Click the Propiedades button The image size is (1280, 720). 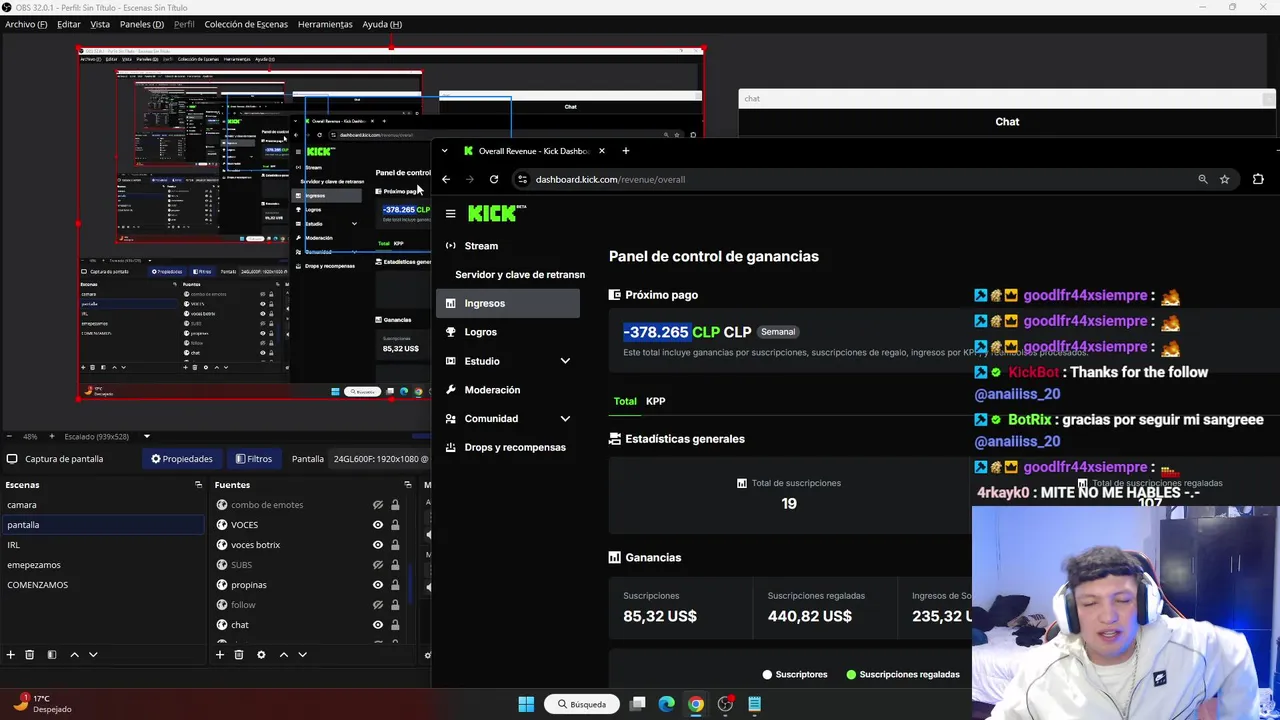point(182,459)
